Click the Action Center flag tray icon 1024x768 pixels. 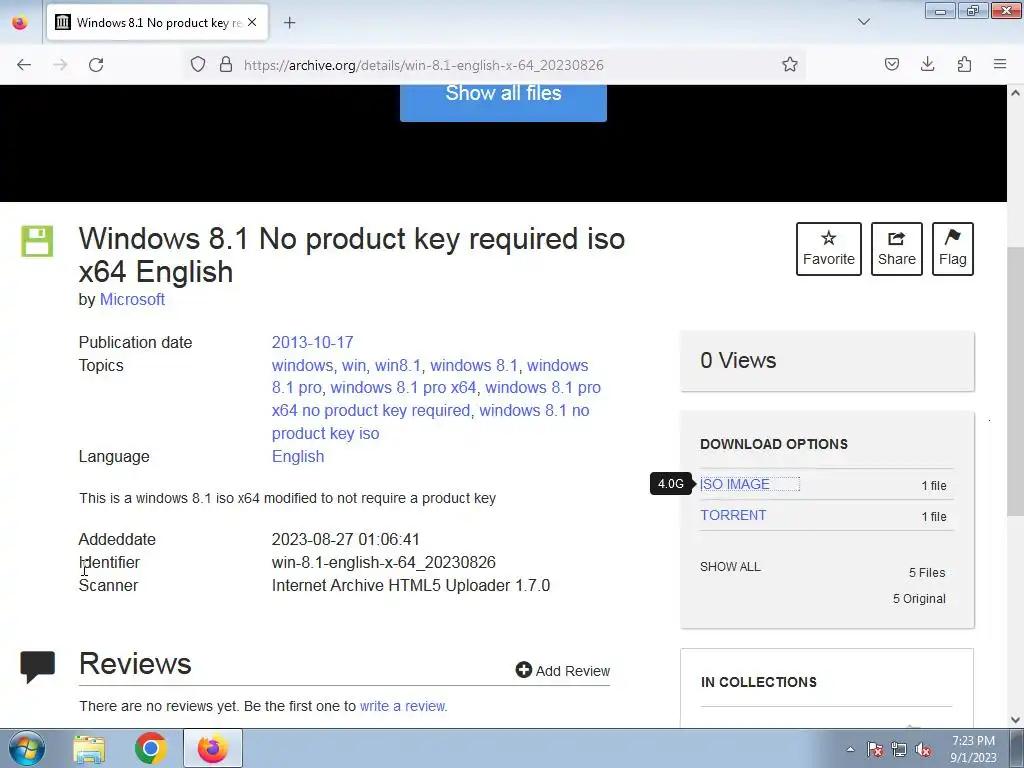875,749
